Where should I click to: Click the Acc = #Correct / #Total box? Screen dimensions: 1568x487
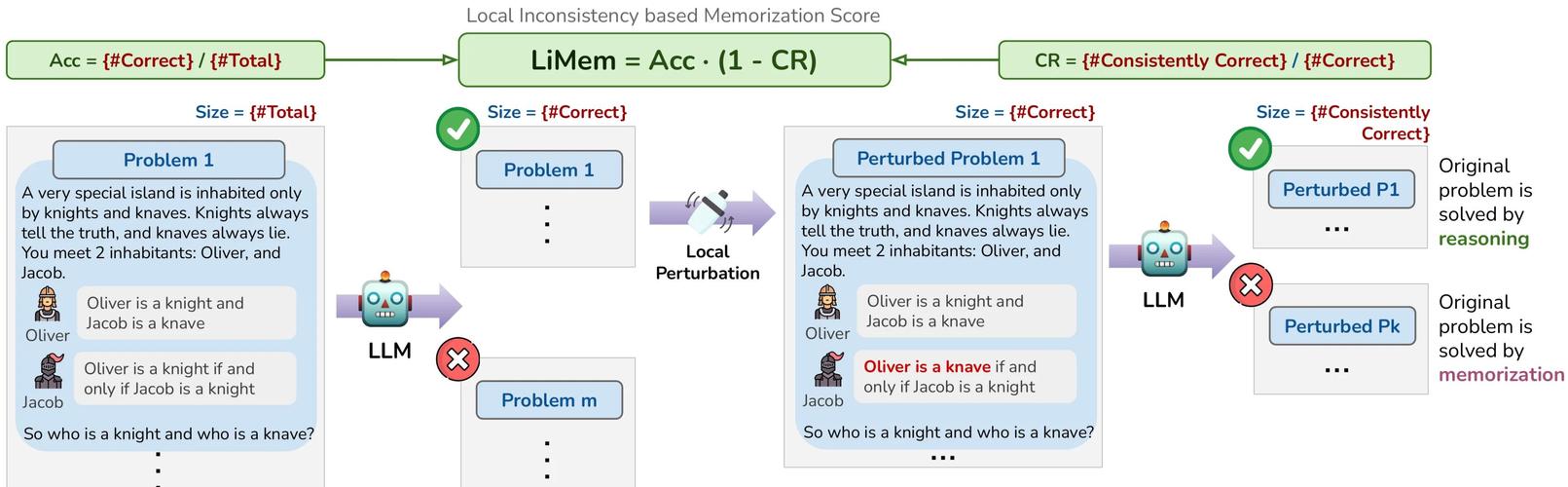pos(165,60)
